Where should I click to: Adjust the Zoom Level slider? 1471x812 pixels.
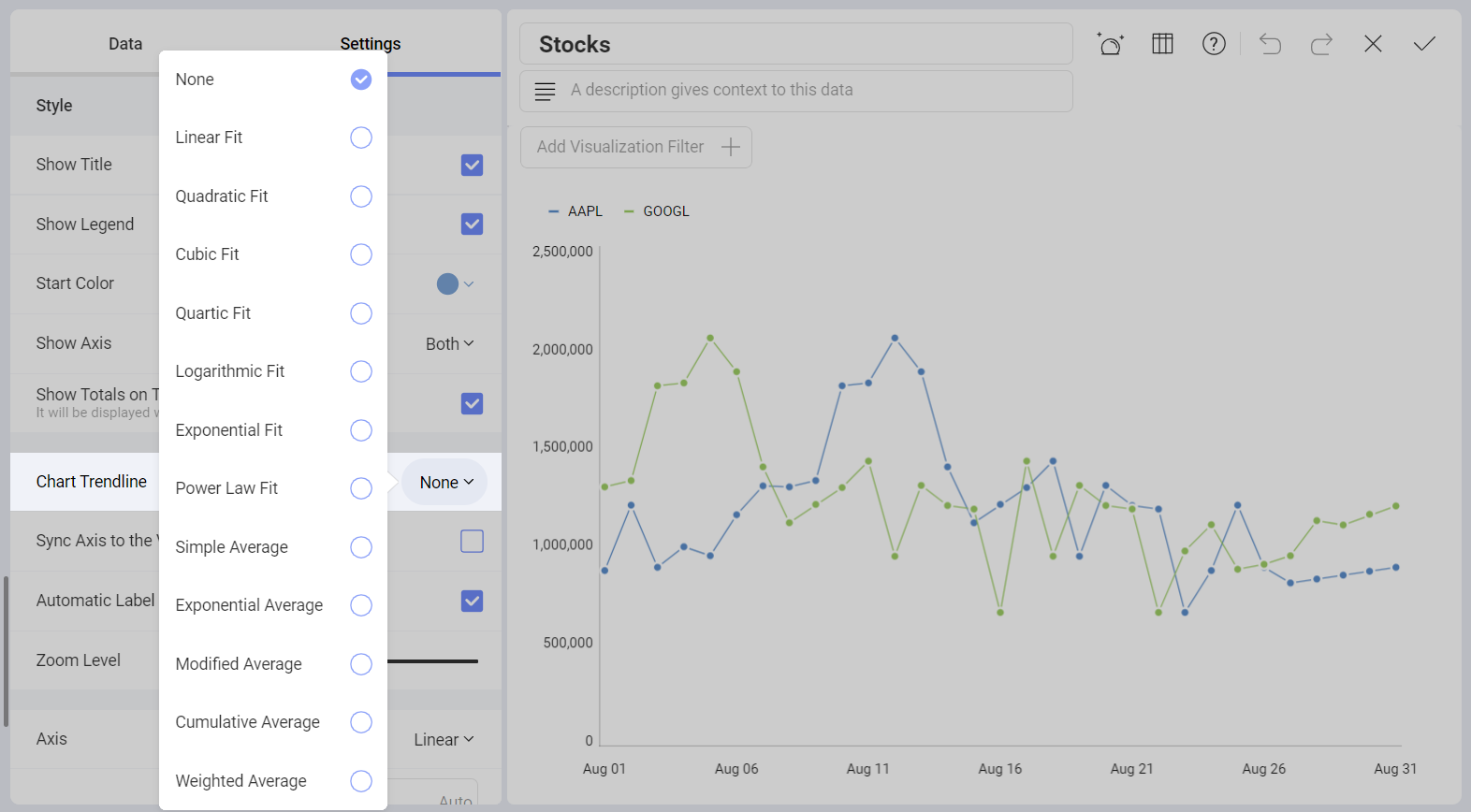pyautogui.click(x=432, y=661)
